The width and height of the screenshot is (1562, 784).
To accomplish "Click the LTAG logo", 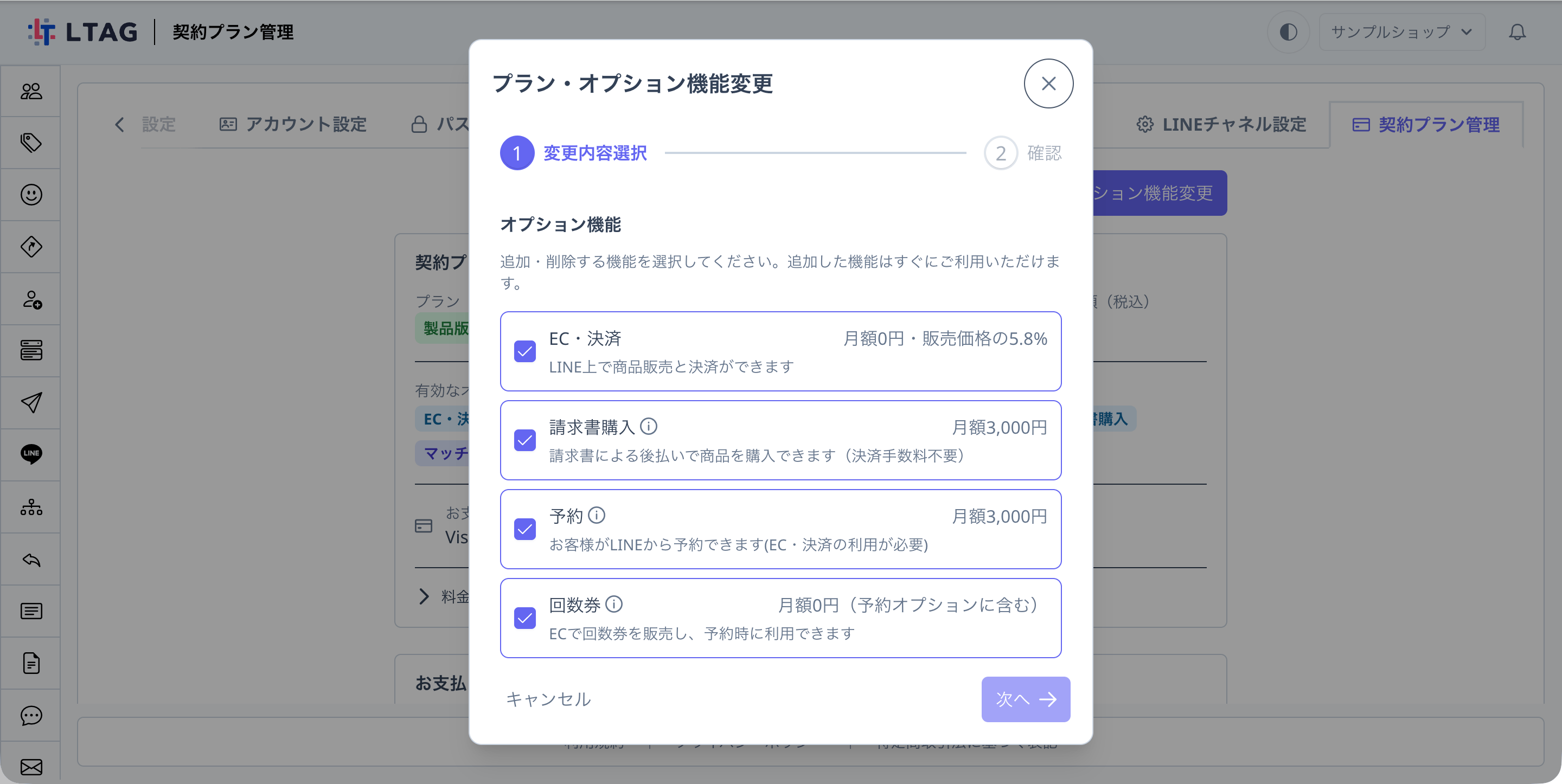I will click(83, 32).
